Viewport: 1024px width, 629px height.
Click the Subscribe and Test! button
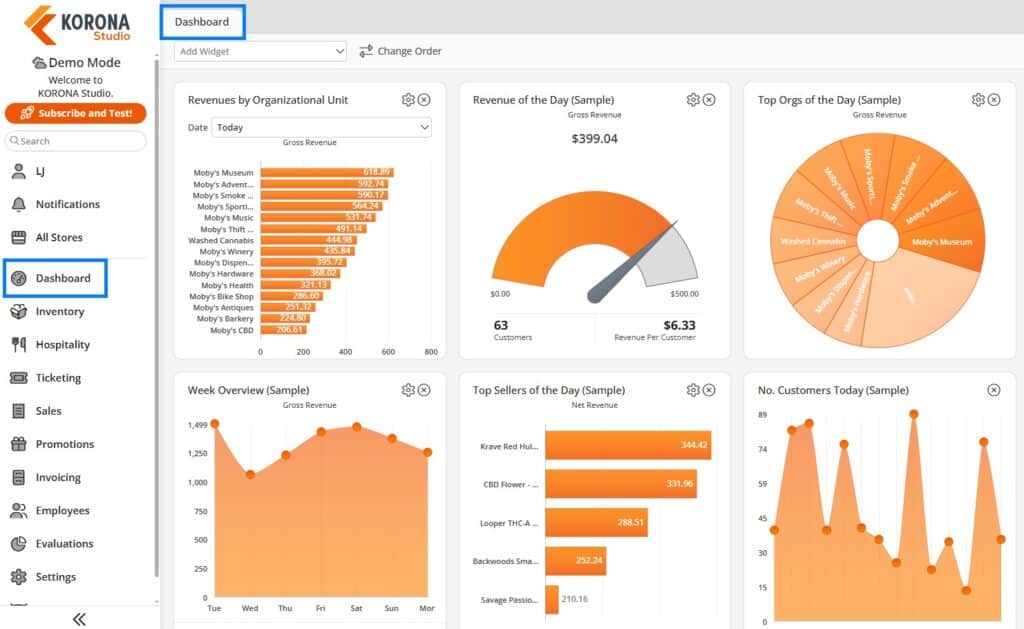coord(76,113)
